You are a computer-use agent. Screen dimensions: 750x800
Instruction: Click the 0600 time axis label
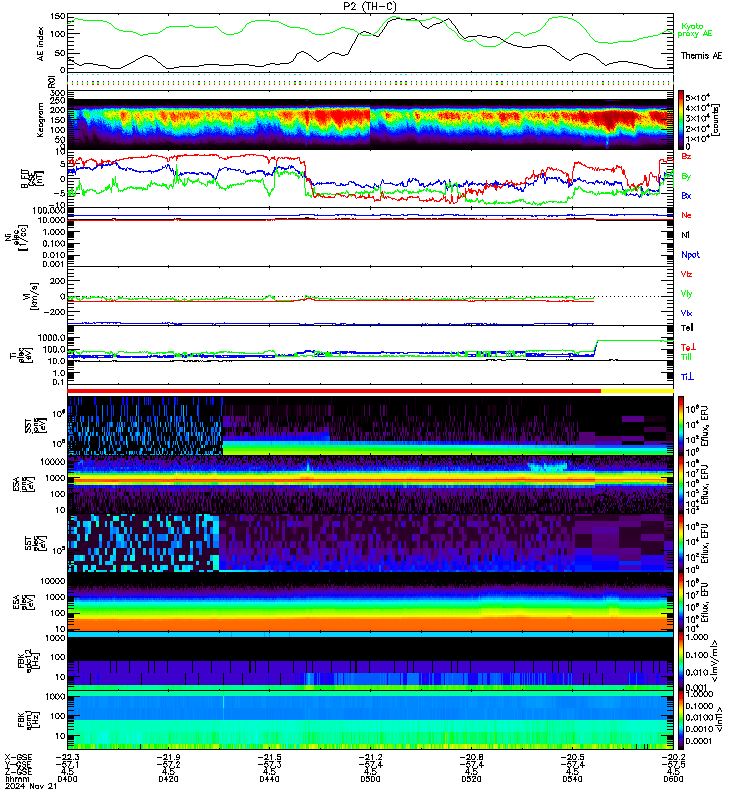click(x=673, y=779)
